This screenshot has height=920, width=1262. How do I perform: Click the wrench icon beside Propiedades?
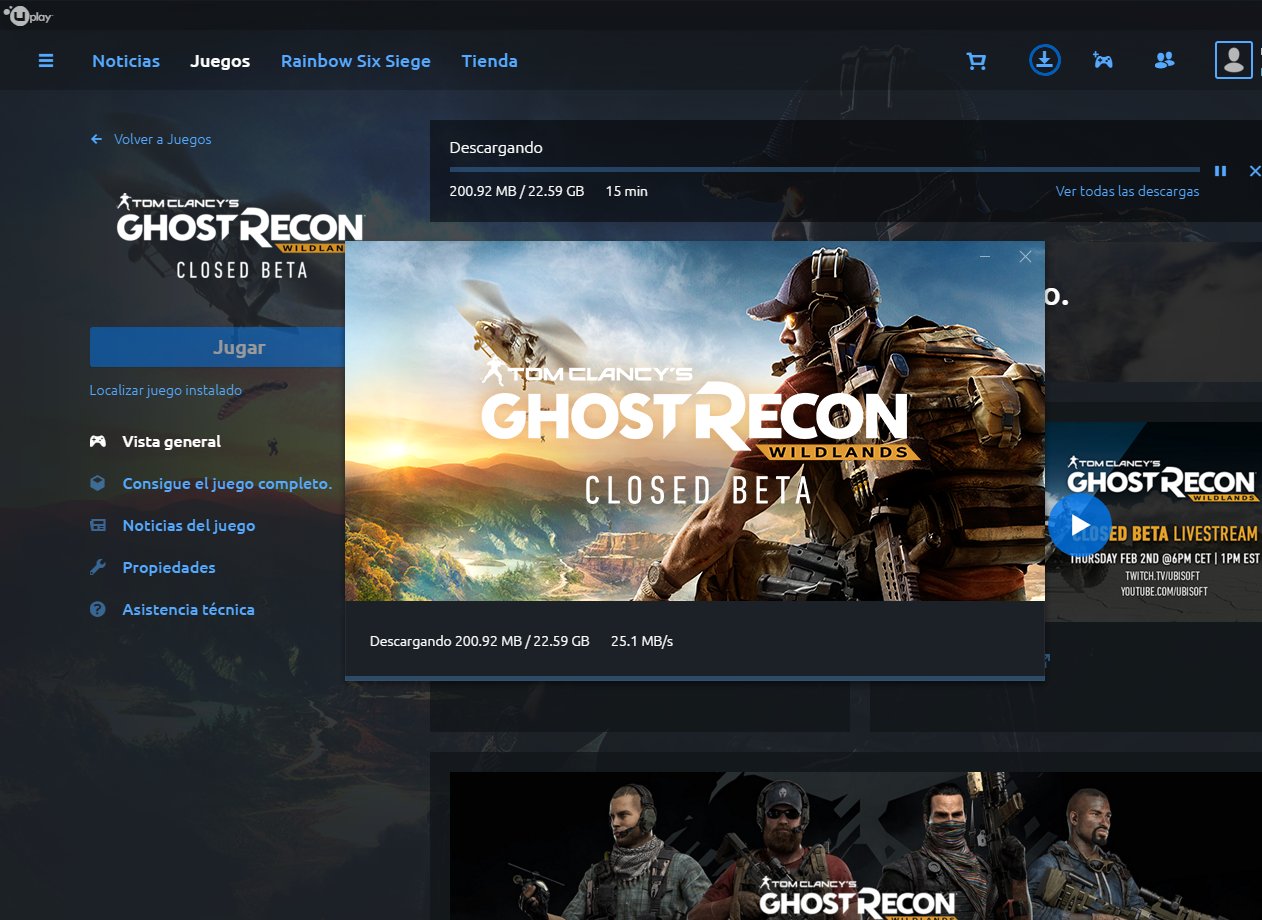tap(98, 567)
